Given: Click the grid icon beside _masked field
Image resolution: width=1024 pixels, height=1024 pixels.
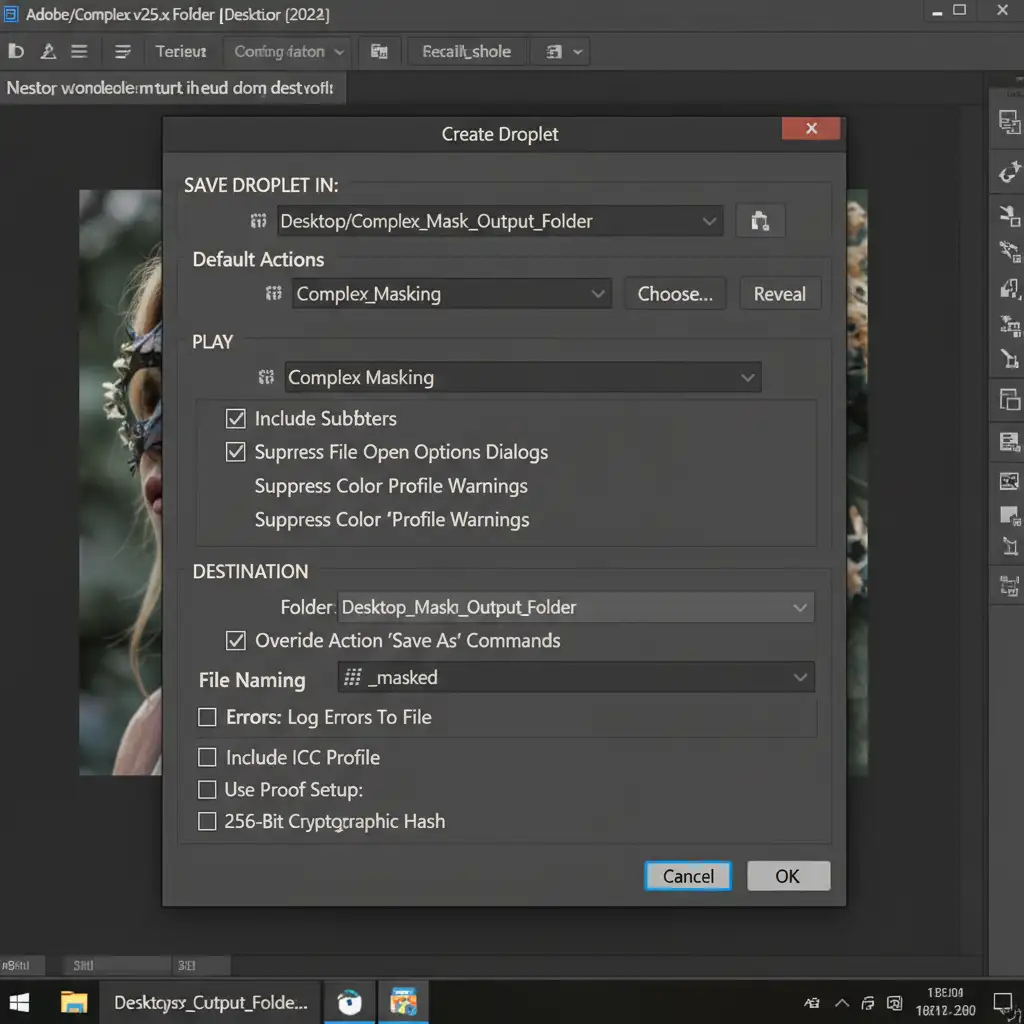Looking at the screenshot, I should coord(352,677).
